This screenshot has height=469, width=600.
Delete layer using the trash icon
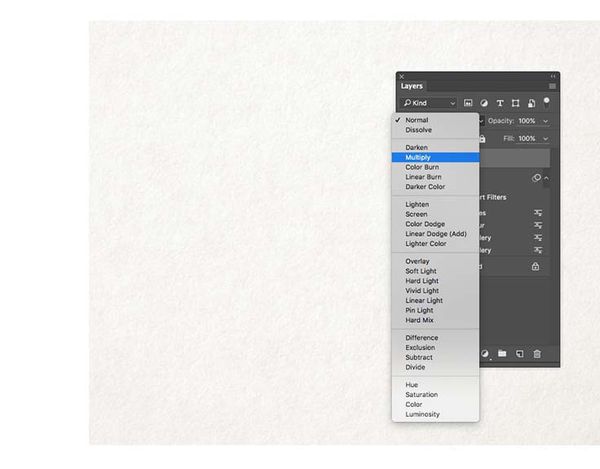pyautogui.click(x=537, y=353)
